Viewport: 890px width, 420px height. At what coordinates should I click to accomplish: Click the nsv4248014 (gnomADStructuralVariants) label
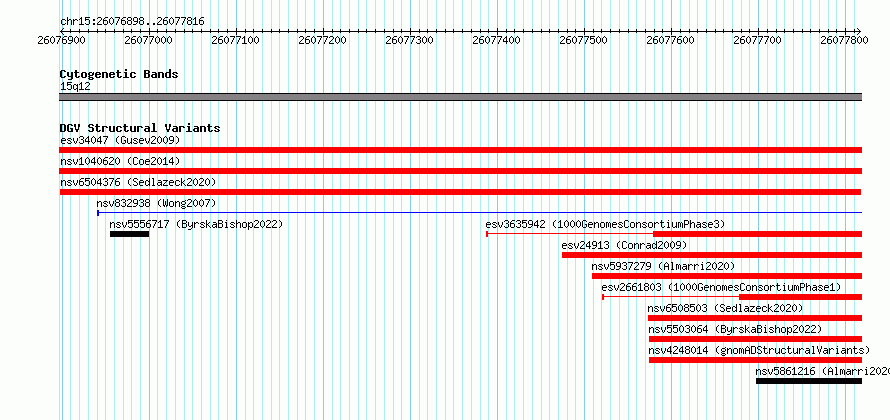tap(759, 350)
